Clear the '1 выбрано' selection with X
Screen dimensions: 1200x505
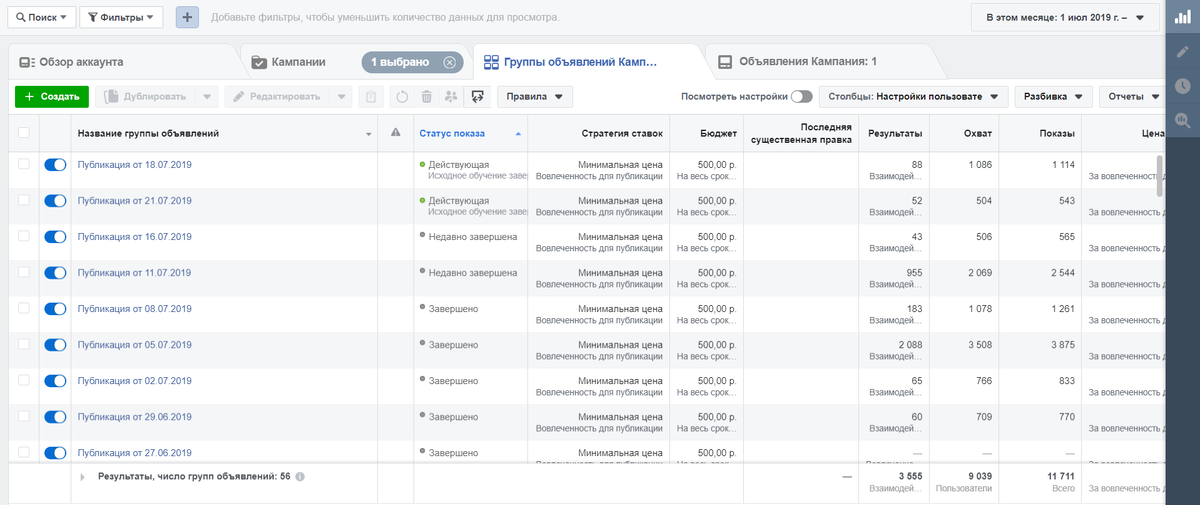pyautogui.click(x=449, y=62)
